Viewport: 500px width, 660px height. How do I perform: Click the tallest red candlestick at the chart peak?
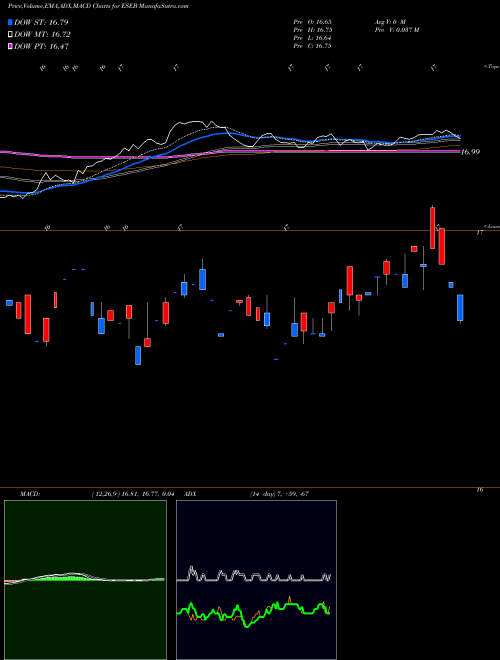click(432, 228)
